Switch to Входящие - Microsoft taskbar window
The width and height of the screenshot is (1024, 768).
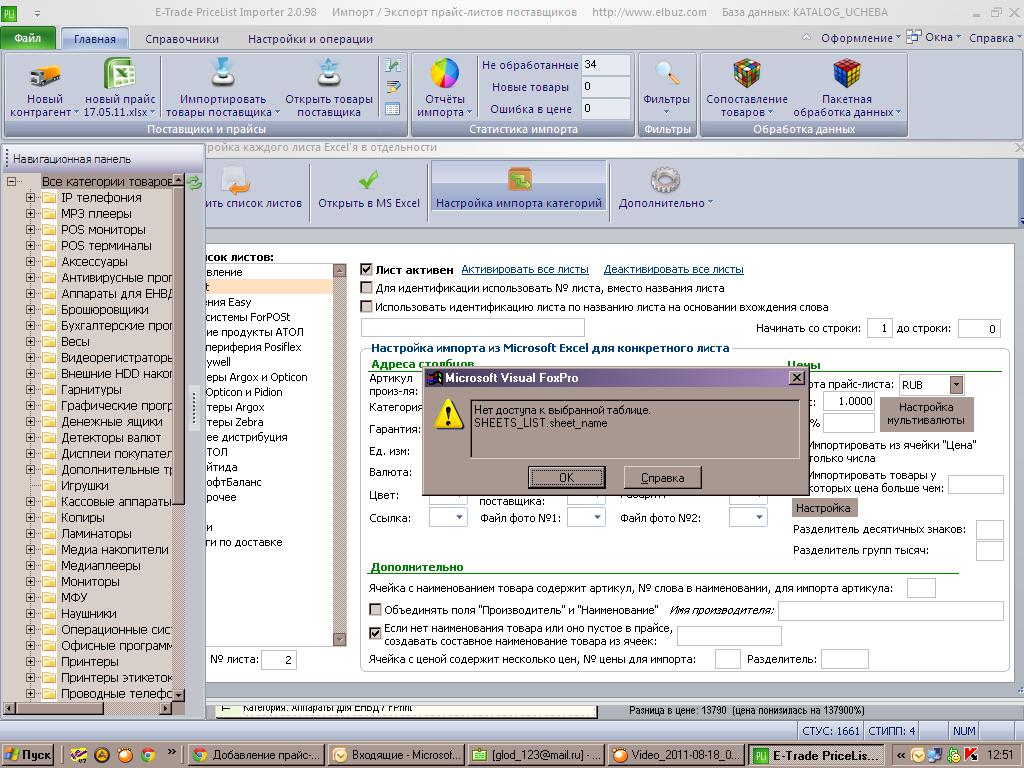396,755
